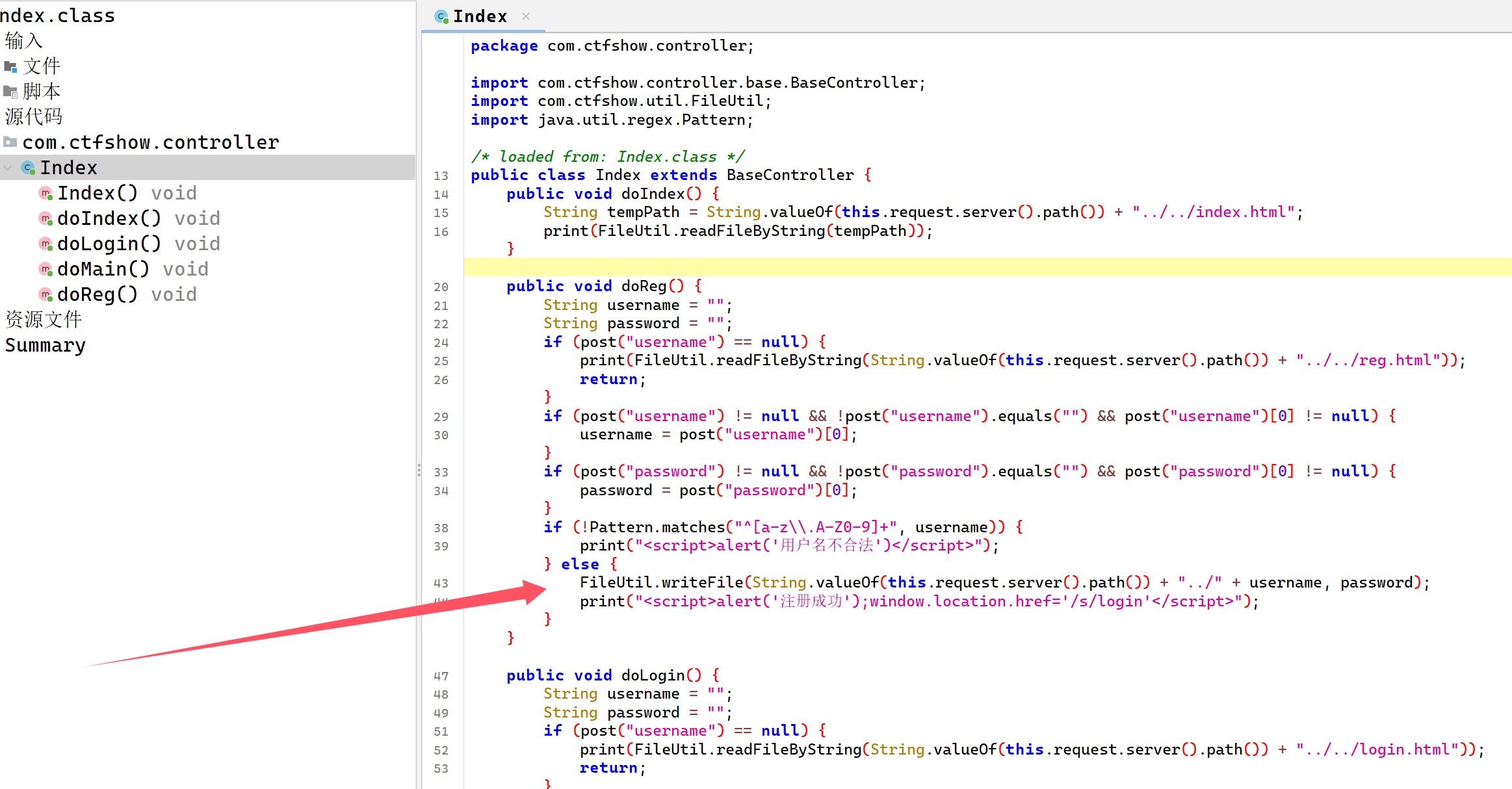This screenshot has width=1512, height=789.
Task: Click the doMain() method icon
Action: click(46, 270)
